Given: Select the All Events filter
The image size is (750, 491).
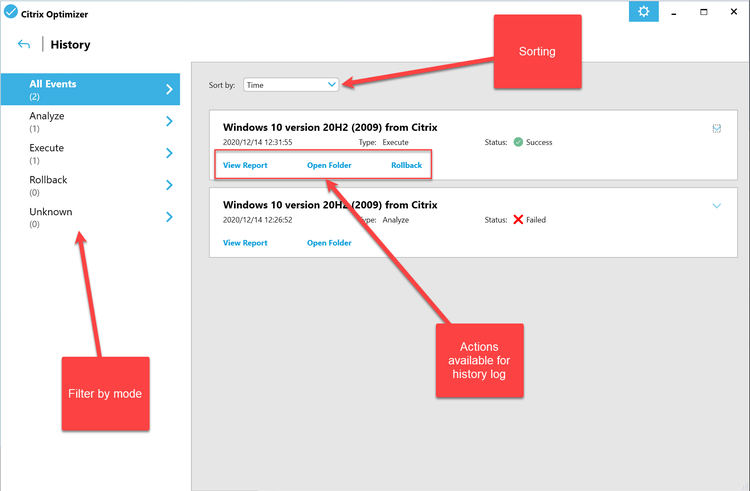Looking at the screenshot, I should [90, 89].
